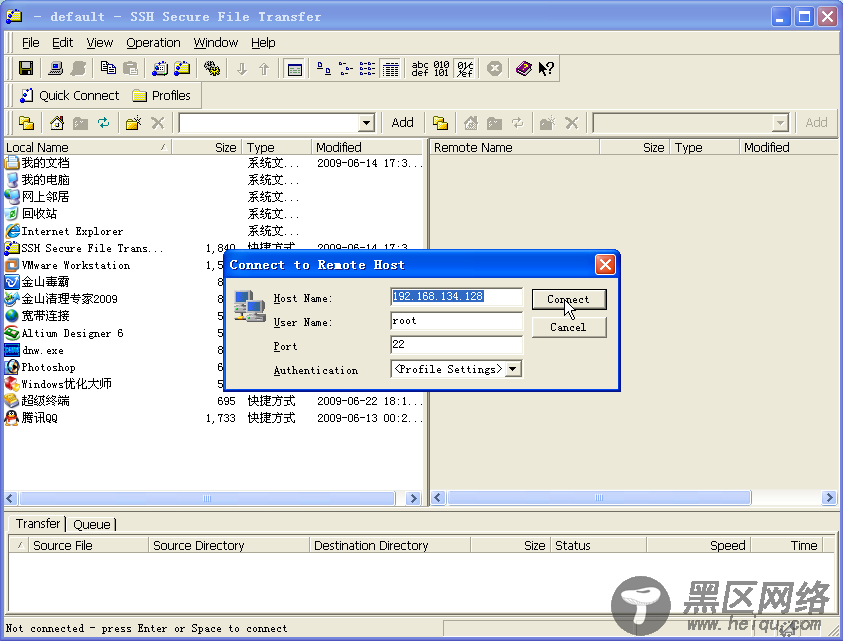This screenshot has height=641, width=843.
Task: Click the local pane horizontal scrollbar thumb
Action: tap(207, 498)
